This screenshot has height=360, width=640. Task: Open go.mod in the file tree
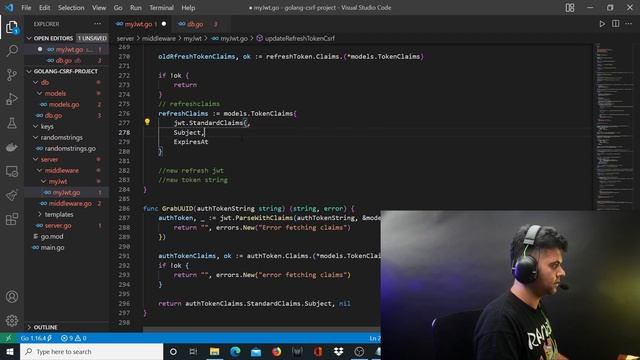51,237
